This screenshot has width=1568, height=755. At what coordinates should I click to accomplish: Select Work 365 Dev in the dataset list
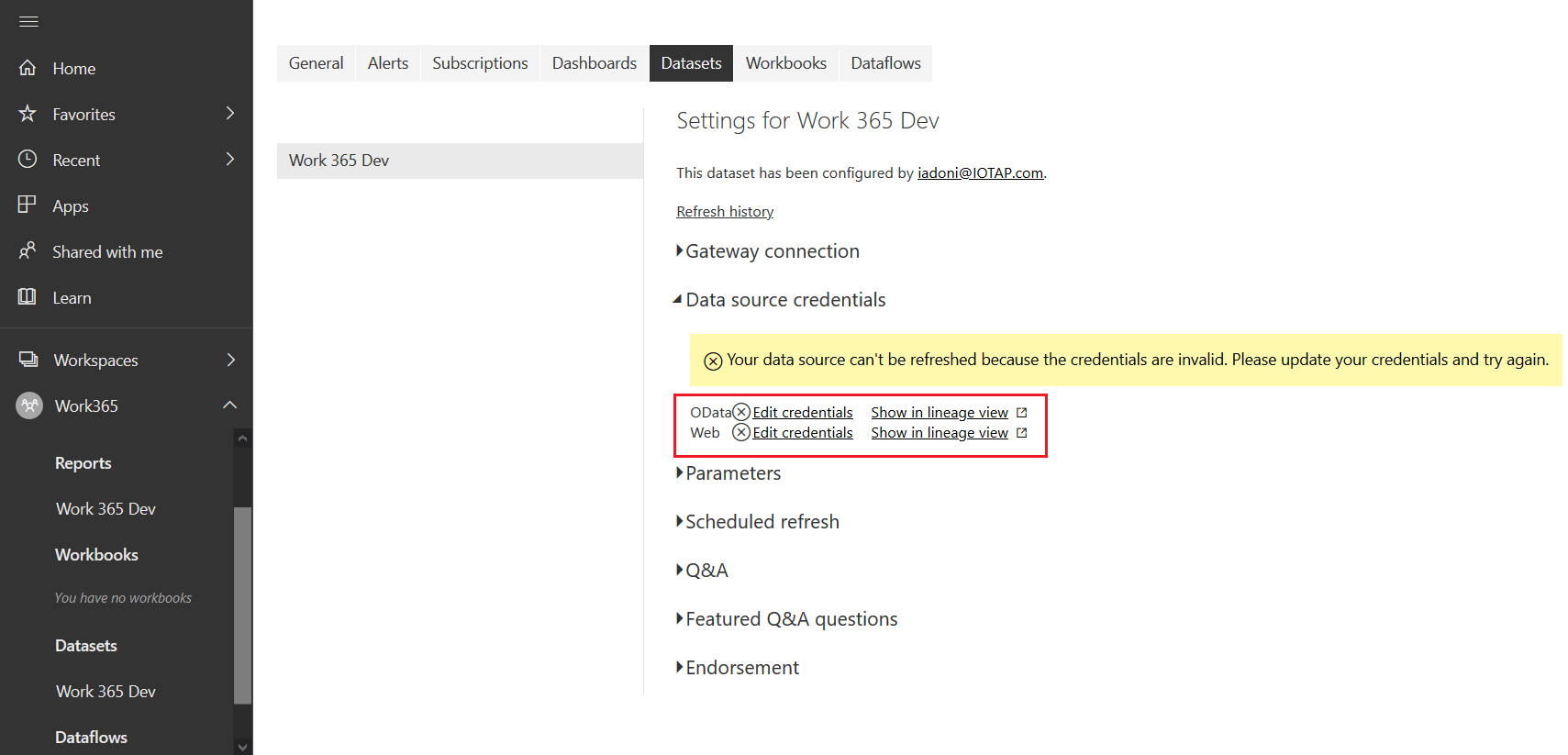(x=460, y=161)
